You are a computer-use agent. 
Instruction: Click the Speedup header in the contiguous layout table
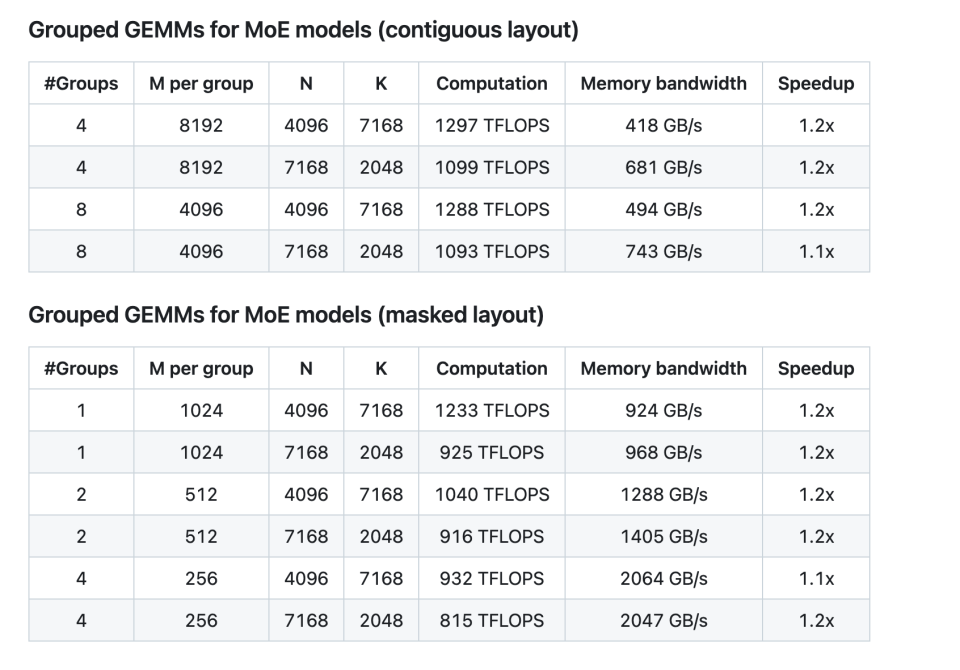tap(815, 84)
